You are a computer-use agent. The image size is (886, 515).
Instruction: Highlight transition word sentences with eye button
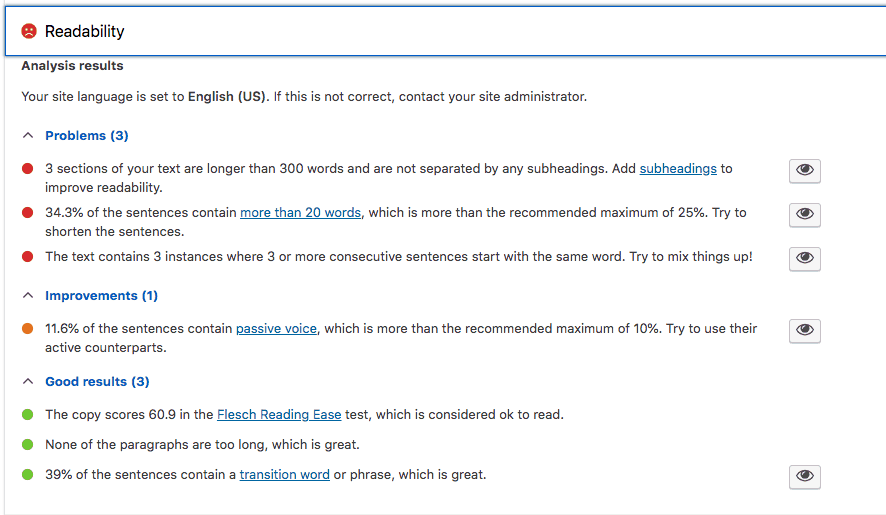pyautogui.click(x=804, y=476)
